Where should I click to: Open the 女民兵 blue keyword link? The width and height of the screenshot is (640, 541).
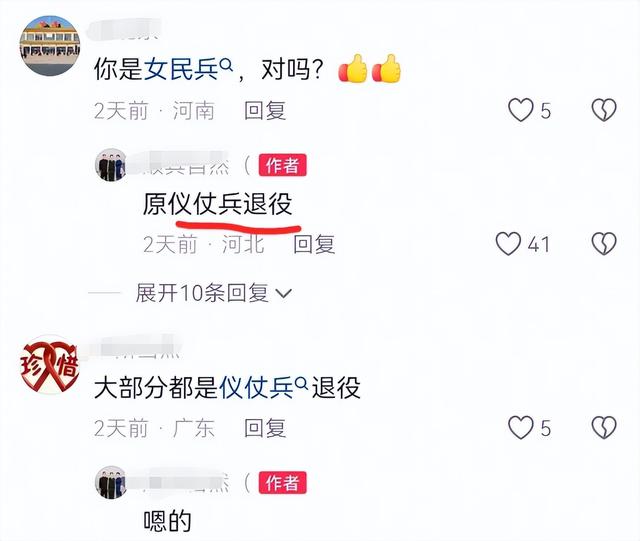(181, 69)
